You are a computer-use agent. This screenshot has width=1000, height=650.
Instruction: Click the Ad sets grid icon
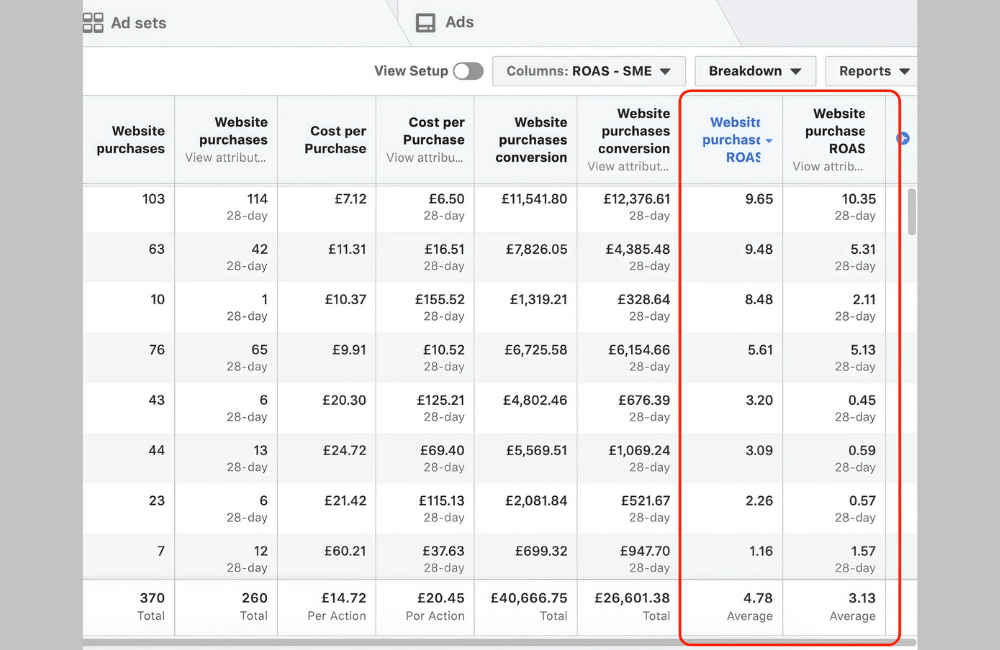[x=91, y=22]
